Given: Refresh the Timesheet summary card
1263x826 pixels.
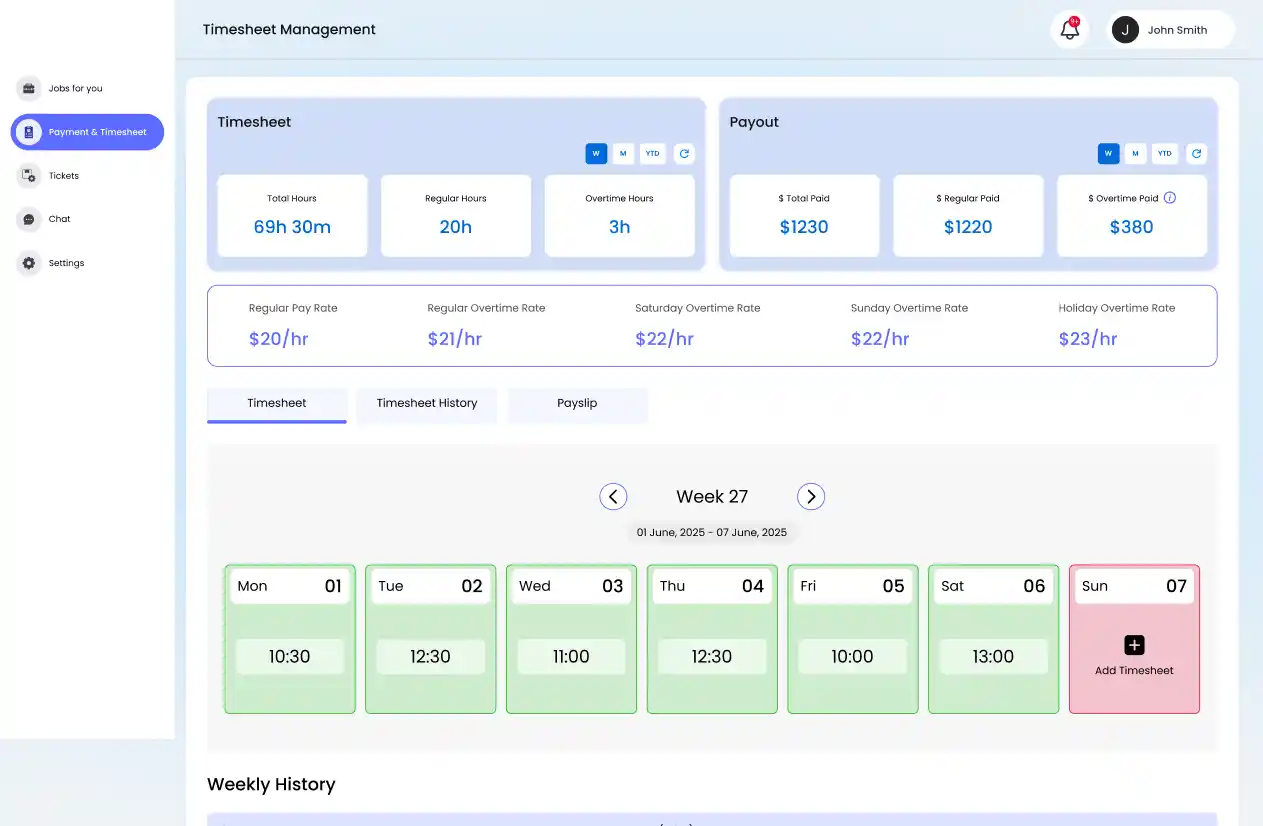Looking at the screenshot, I should [x=683, y=154].
